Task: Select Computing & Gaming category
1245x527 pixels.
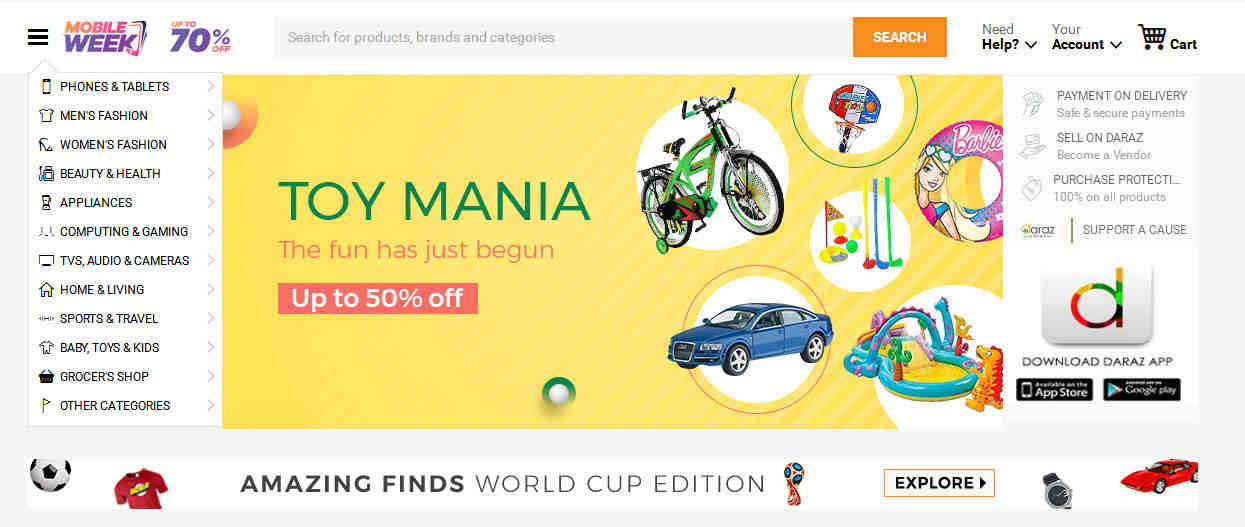Action: [125, 231]
